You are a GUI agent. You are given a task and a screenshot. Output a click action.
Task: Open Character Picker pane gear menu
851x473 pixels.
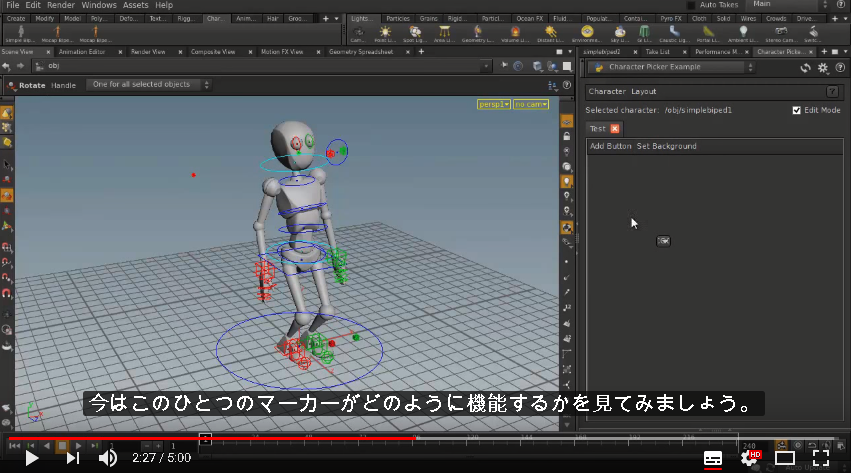click(x=823, y=68)
